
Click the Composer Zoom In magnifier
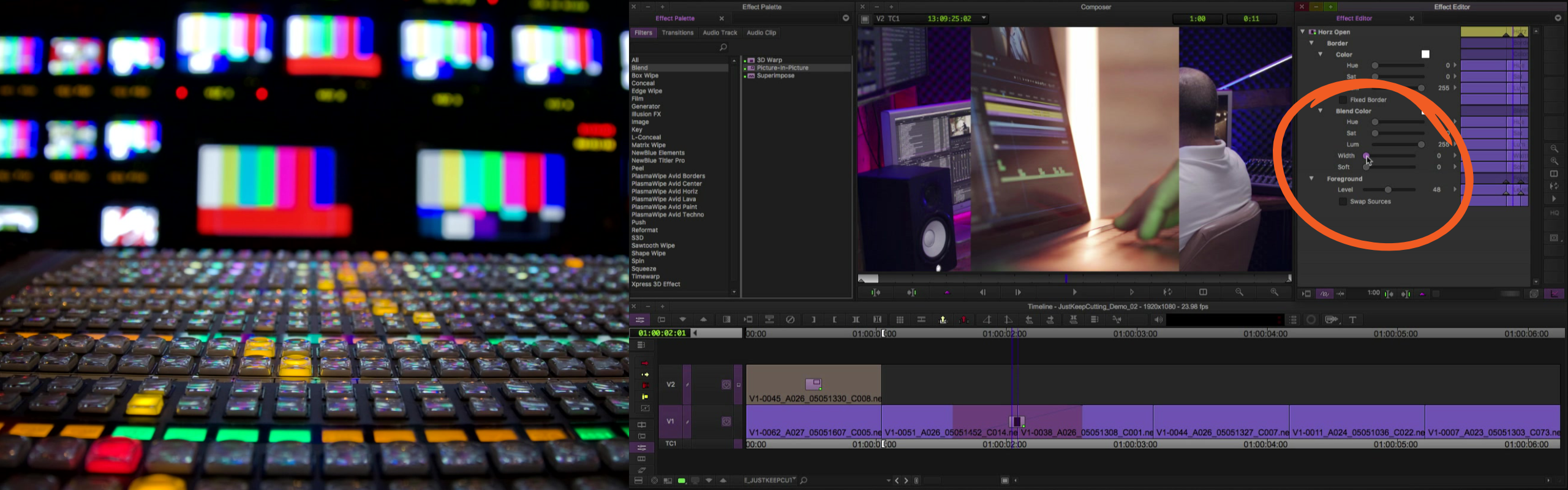(x=1275, y=292)
